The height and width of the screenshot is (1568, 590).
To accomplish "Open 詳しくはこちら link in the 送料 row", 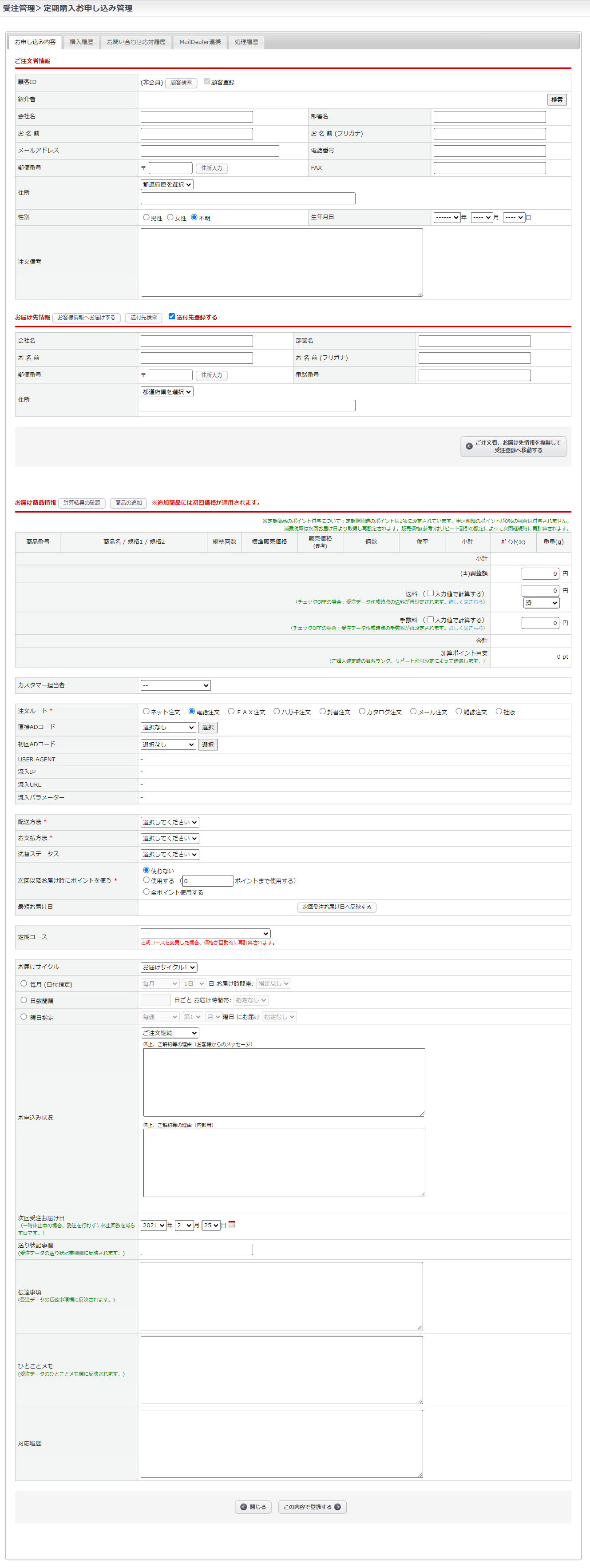I will coord(467,601).
